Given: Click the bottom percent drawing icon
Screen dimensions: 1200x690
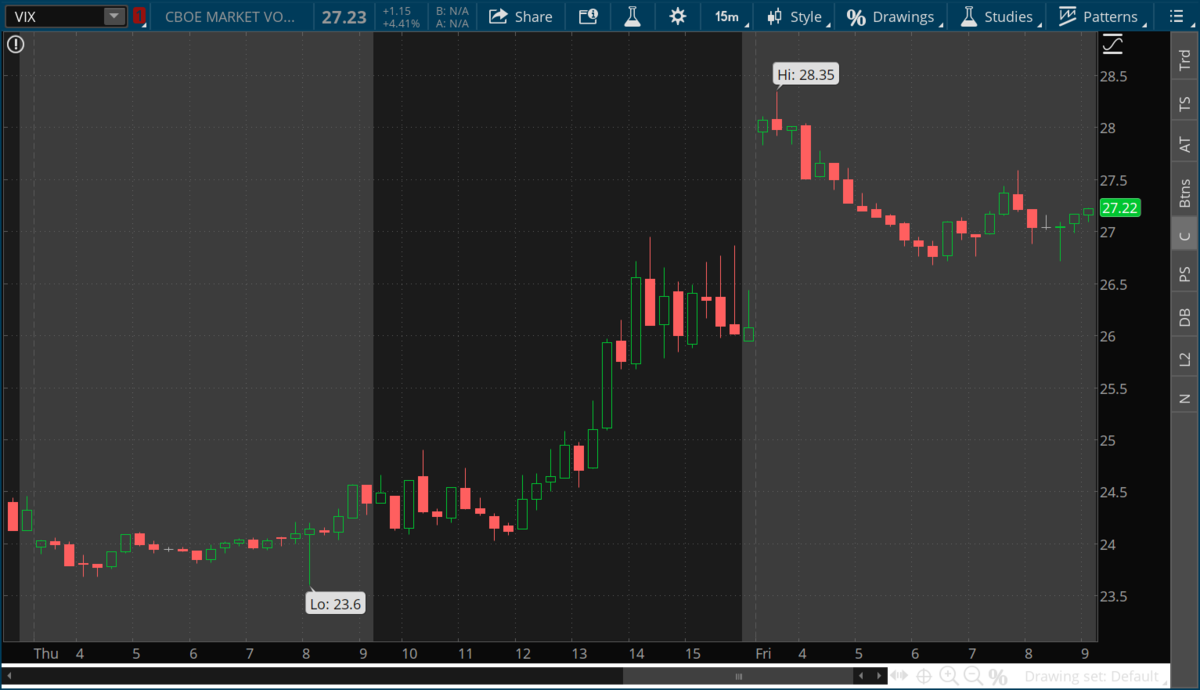Looking at the screenshot, I should tap(997, 677).
